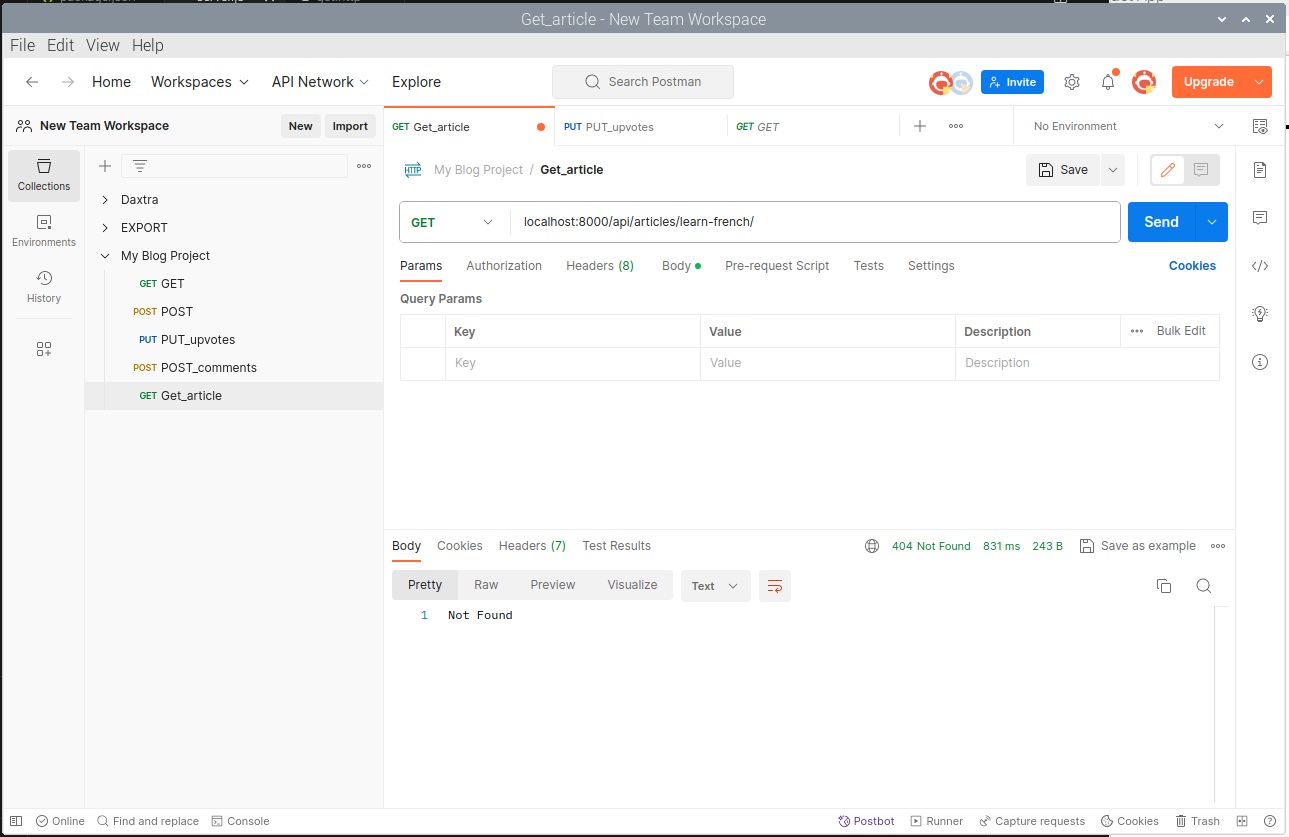Open the environment quick look icon
The image size is (1289, 837).
pos(1260,126)
